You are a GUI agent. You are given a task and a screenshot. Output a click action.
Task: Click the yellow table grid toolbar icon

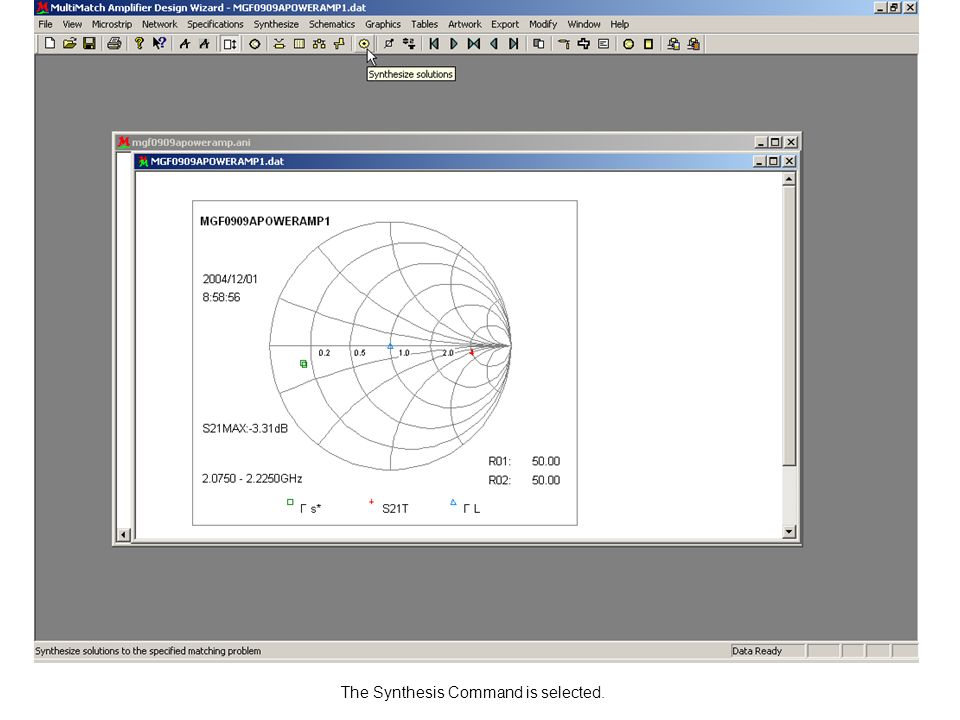point(299,44)
